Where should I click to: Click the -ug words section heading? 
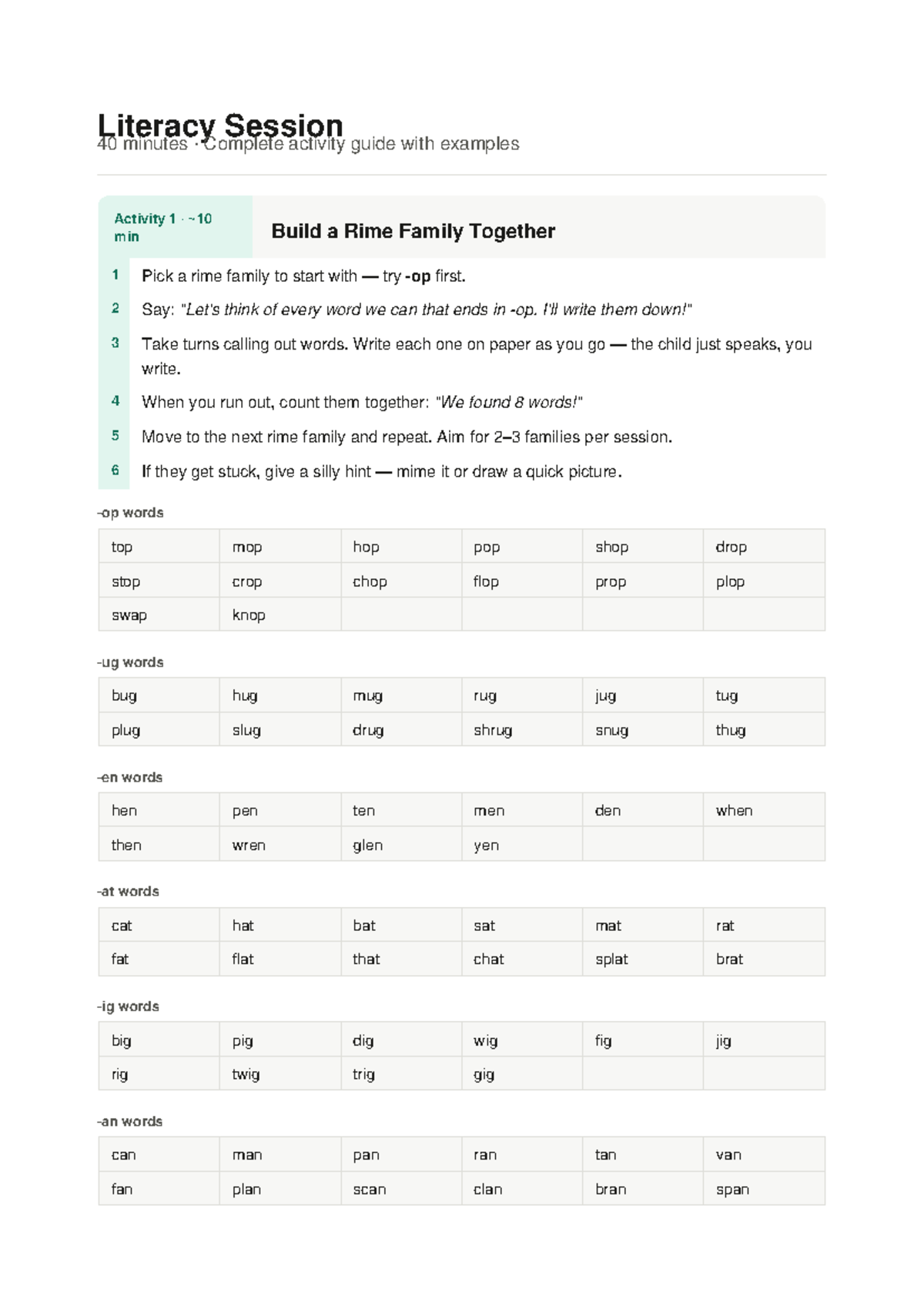(130, 662)
